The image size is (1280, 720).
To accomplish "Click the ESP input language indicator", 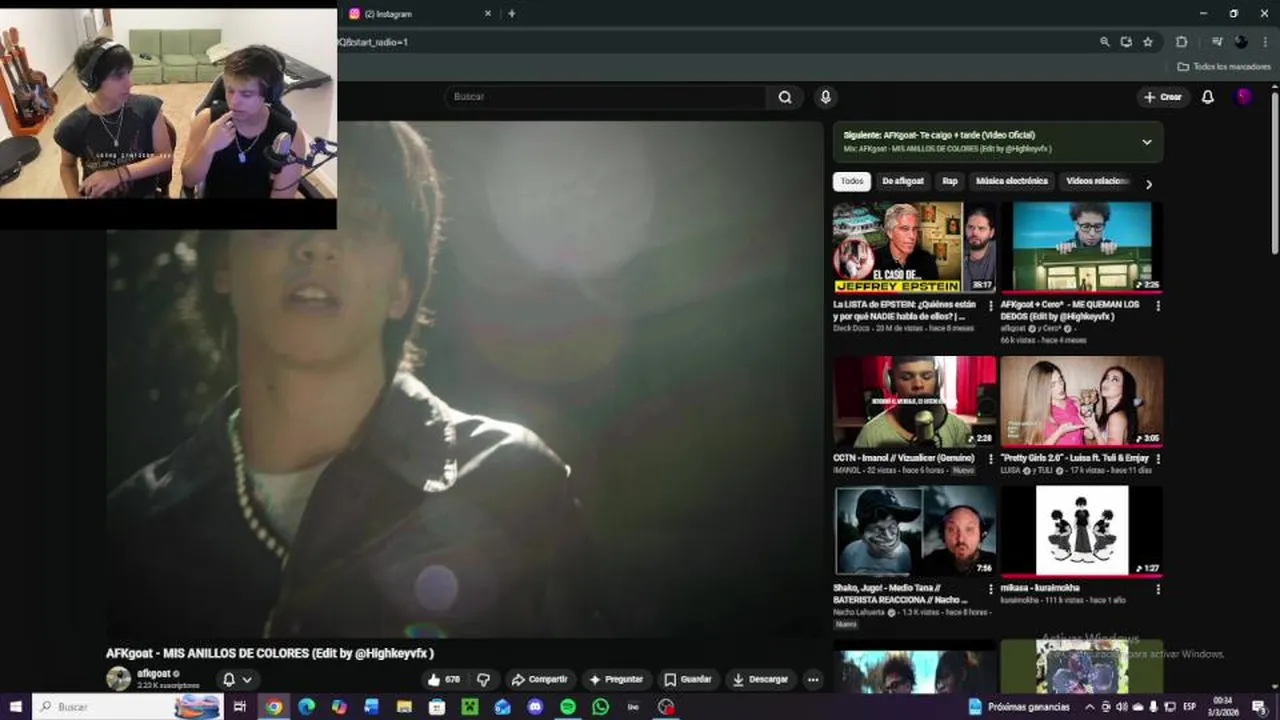I will [x=1190, y=707].
